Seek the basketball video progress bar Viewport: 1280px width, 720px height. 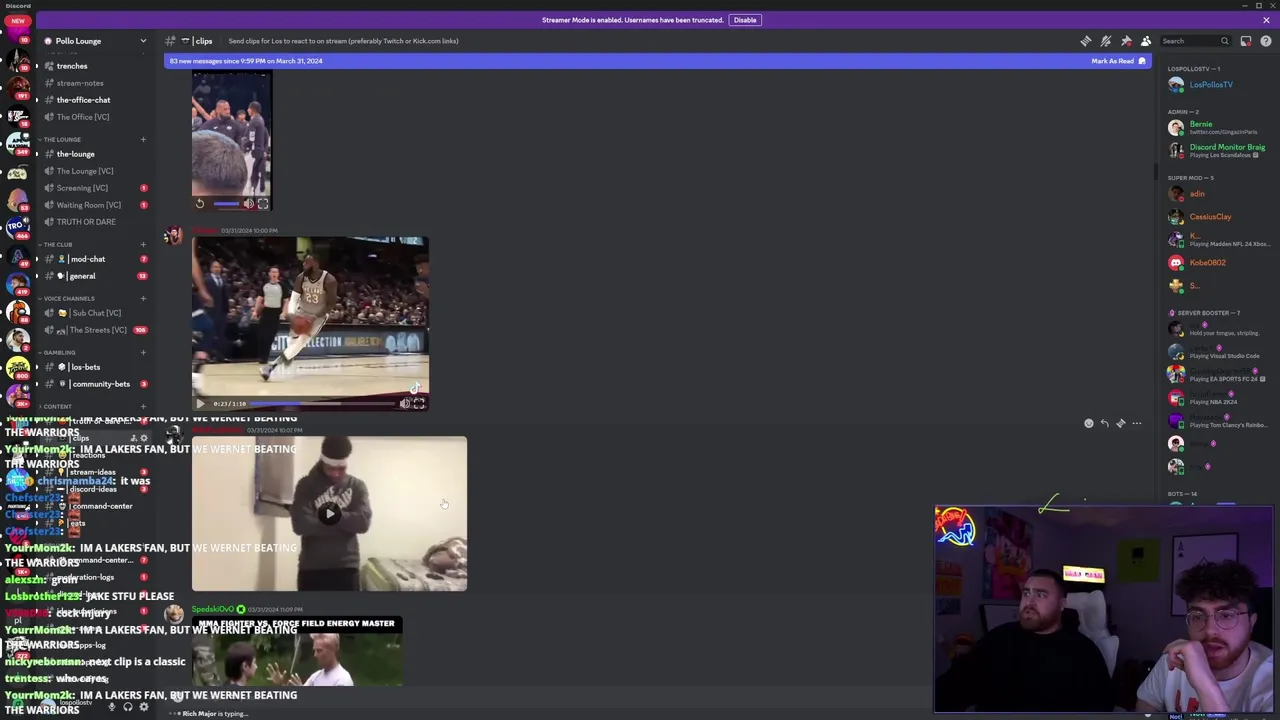[x=324, y=404]
